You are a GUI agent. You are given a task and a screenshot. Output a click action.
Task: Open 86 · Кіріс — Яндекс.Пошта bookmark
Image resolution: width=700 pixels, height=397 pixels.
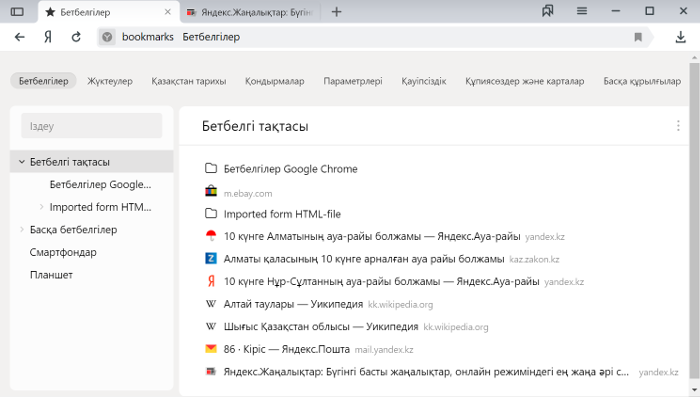(x=287, y=349)
